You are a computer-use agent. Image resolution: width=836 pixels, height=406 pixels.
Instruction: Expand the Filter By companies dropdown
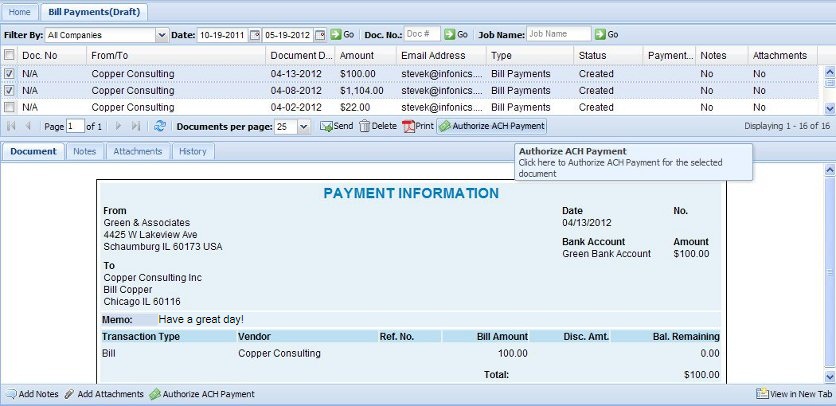162,35
